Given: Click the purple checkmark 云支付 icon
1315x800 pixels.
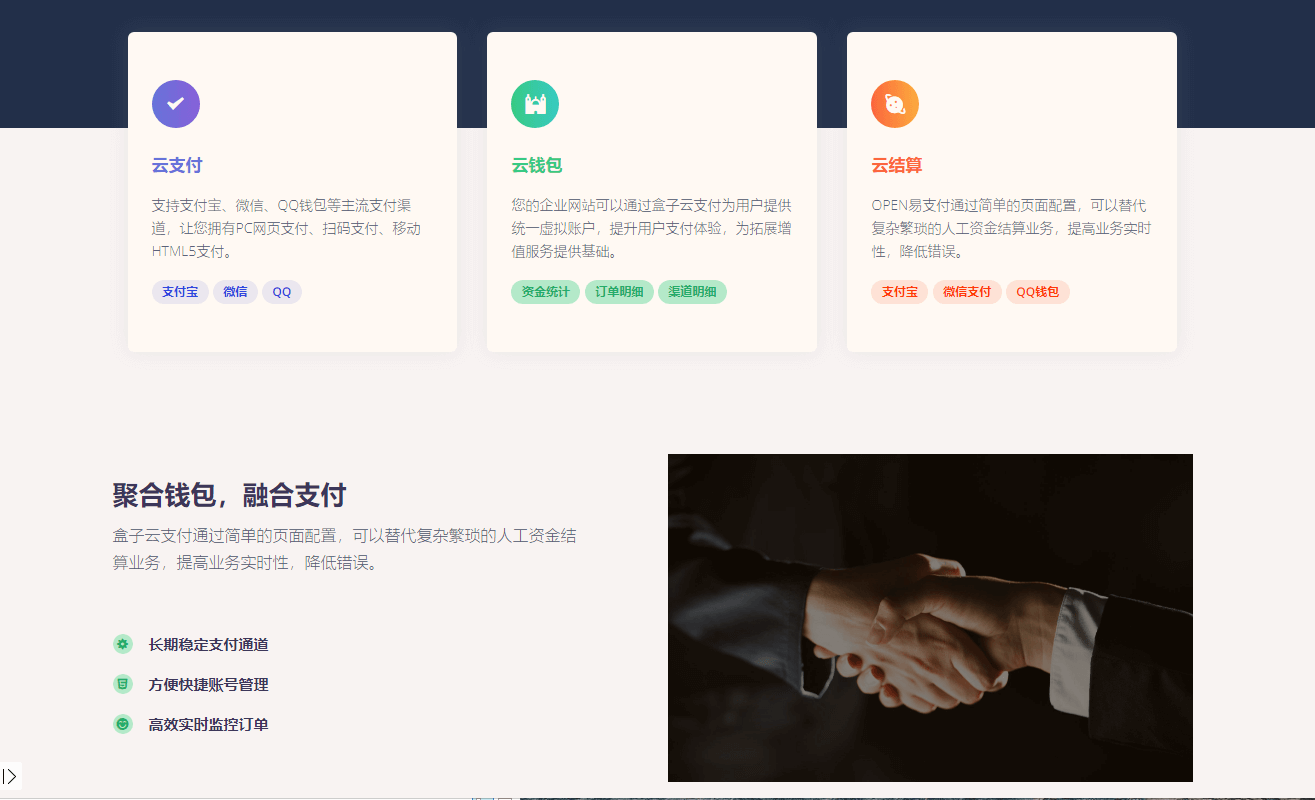Looking at the screenshot, I should (x=176, y=104).
